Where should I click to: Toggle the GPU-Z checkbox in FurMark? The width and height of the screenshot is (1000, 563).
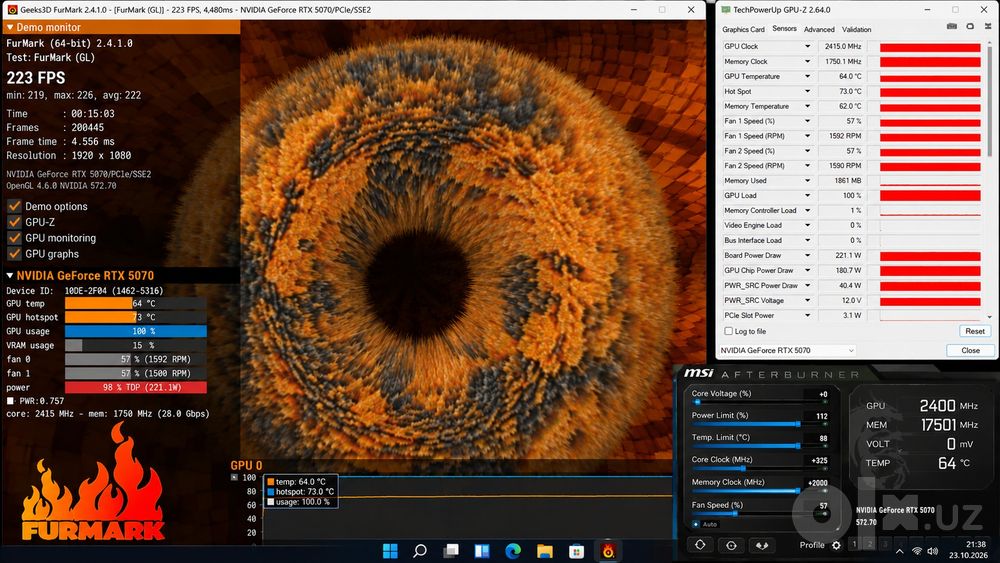14,223
